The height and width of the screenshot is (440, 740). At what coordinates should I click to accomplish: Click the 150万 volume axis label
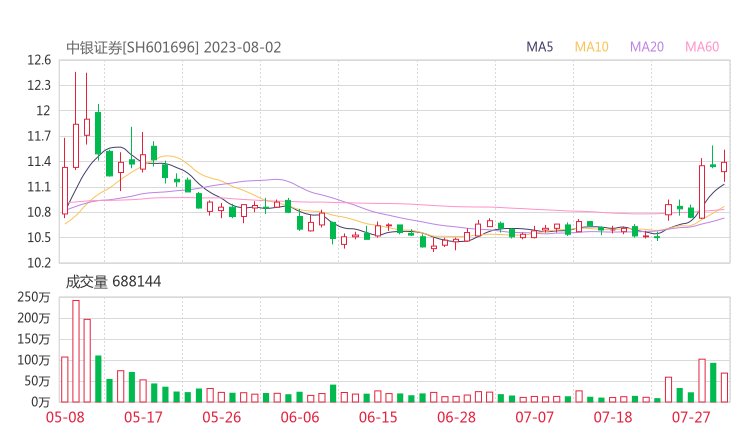pyautogui.click(x=34, y=339)
